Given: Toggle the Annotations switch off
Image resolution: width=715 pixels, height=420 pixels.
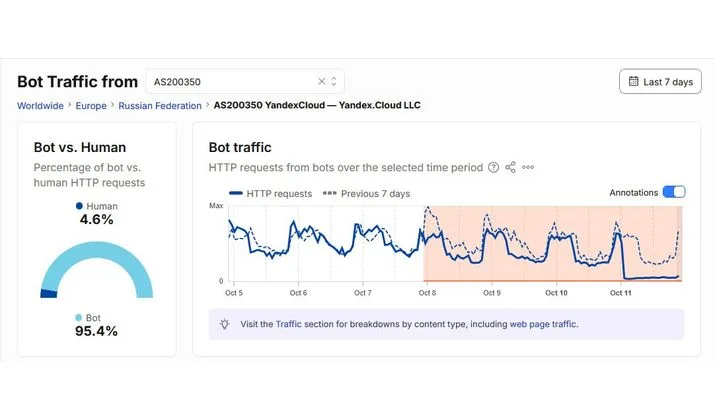Looking at the screenshot, I should [674, 192].
